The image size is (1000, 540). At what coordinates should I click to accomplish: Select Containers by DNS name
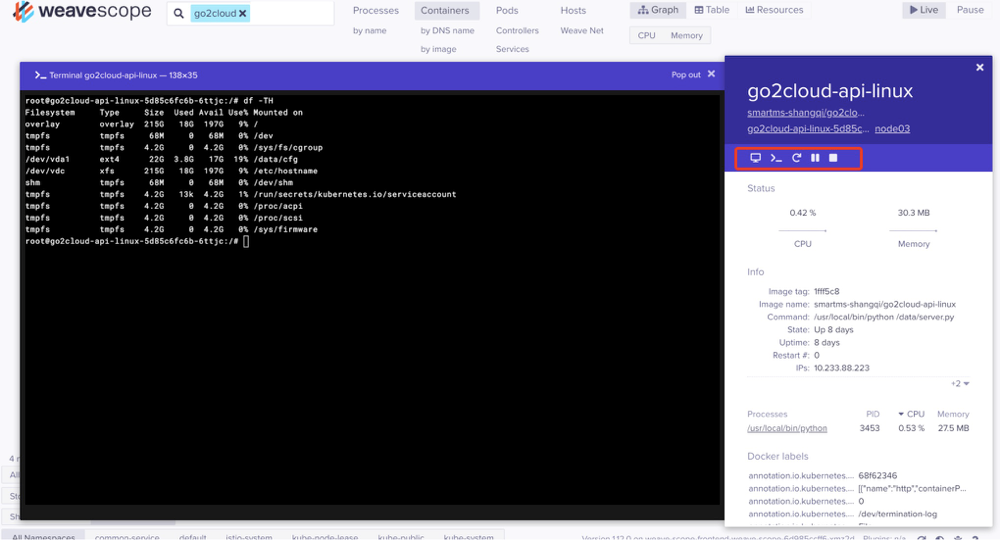click(x=447, y=31)
